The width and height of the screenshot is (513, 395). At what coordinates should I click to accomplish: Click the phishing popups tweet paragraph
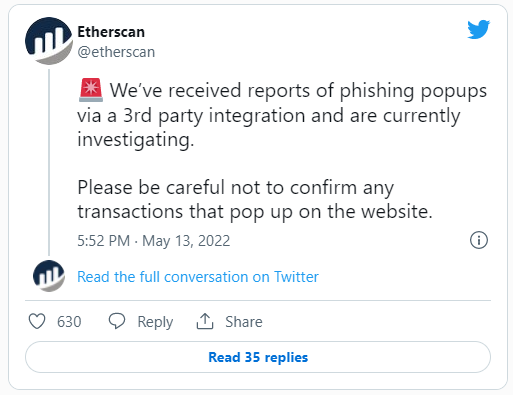282,115
